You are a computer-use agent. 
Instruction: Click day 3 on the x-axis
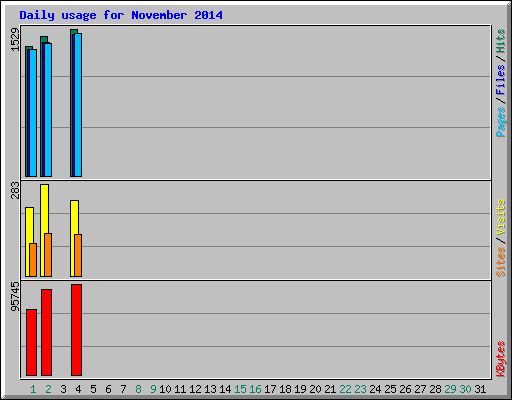pyautogui.click(x=63, y=389)
